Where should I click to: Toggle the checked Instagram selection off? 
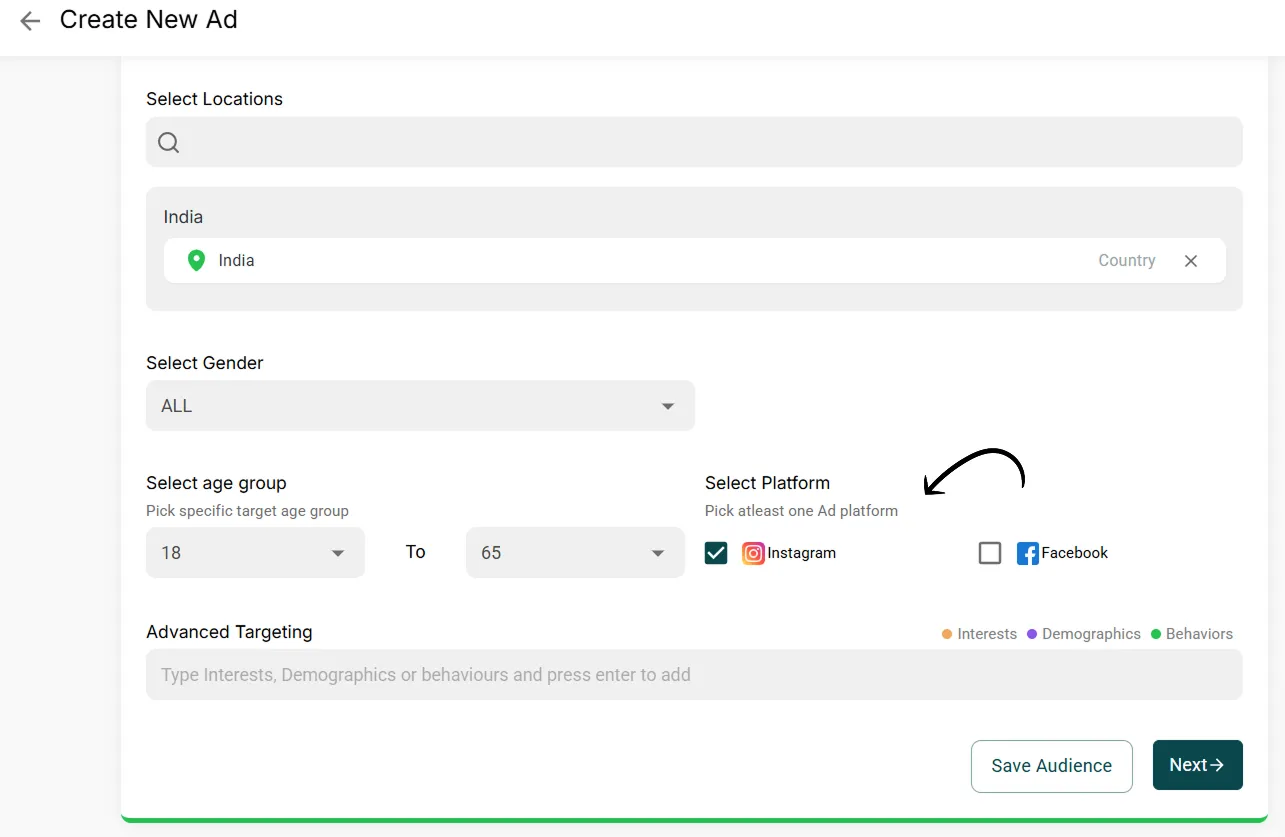click(x=716, y=553)
